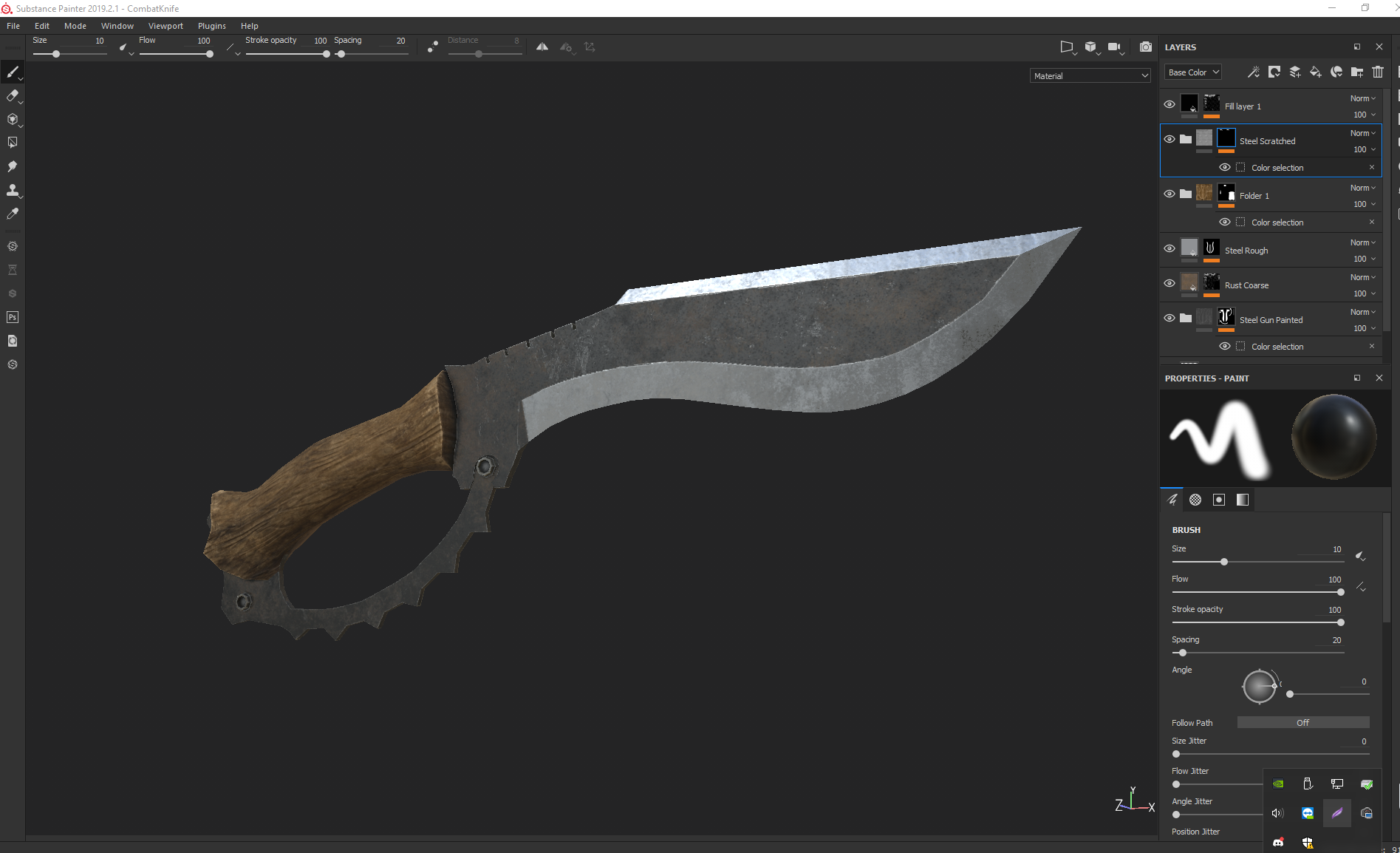Toggle Color selection visibility under Steel Scratched
1400x853 pixels.
pyautogui.click(x=1225, y=167)
